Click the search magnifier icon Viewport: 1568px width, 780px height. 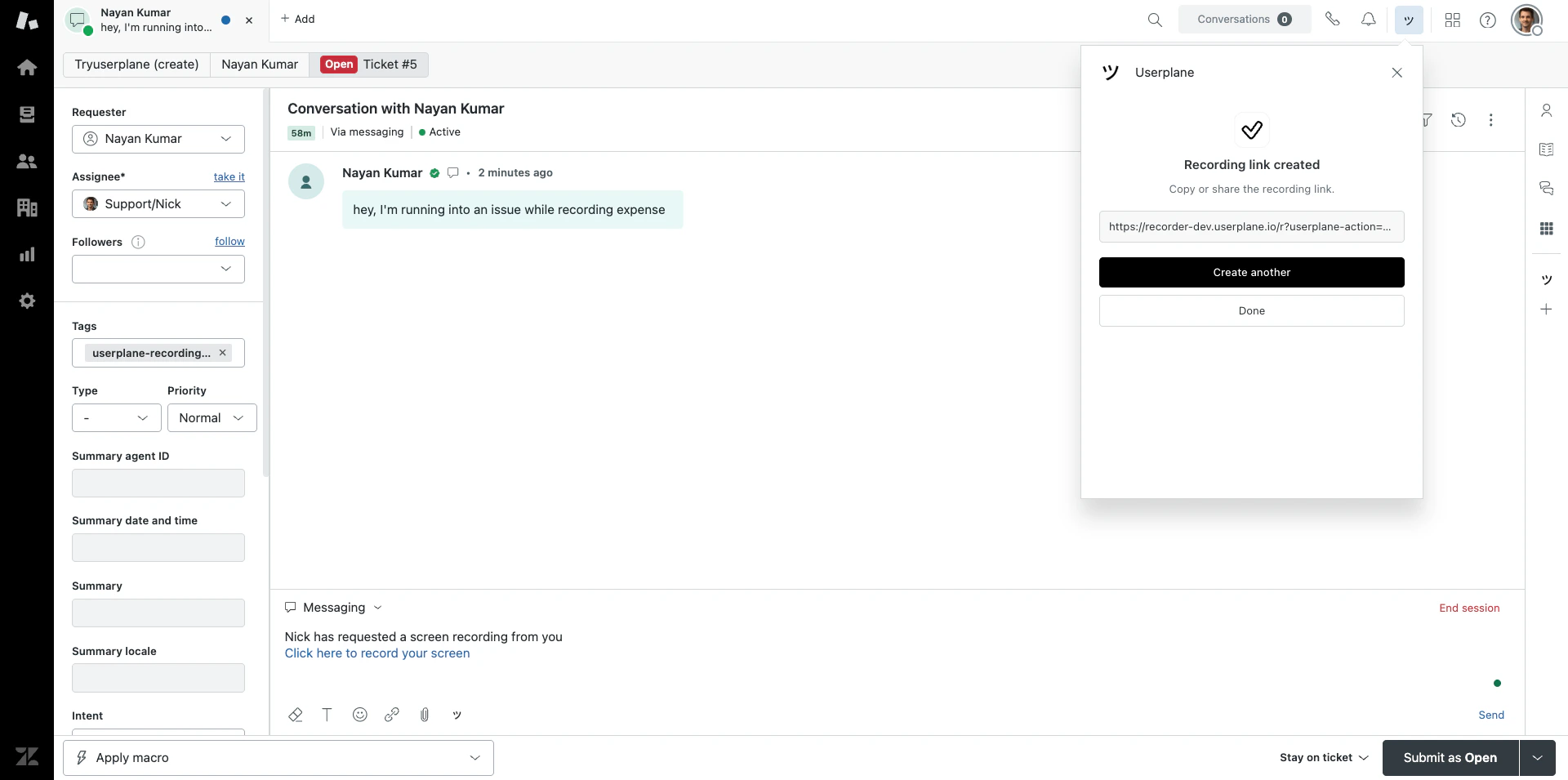[1155, 20]
